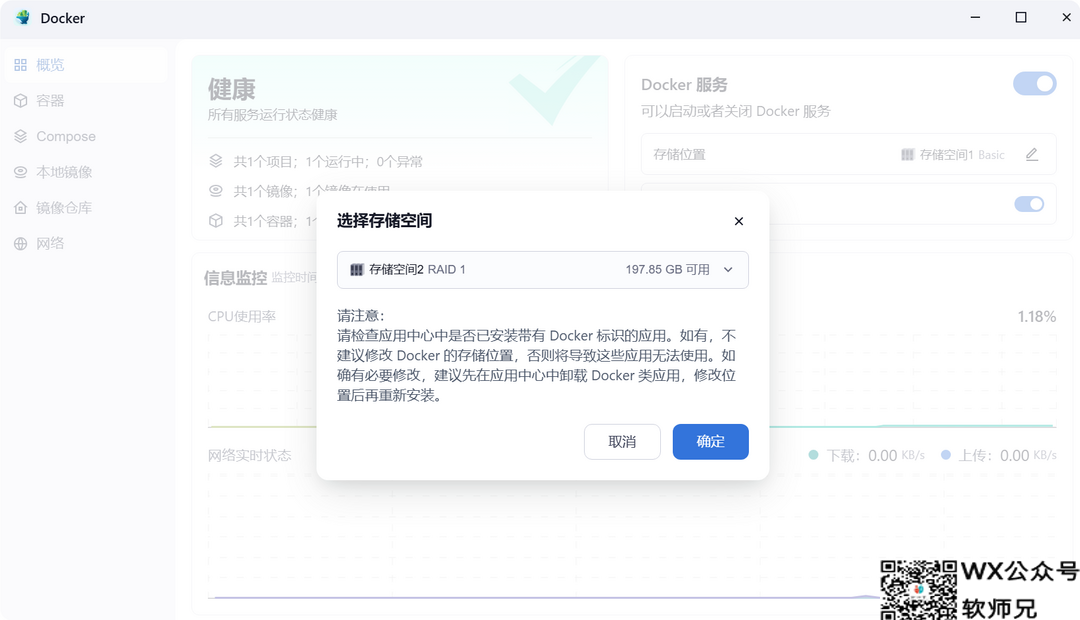Click the 网络 globe icon in sidebar
Viewport: 1080px width, 620px height.
(21, 243)
